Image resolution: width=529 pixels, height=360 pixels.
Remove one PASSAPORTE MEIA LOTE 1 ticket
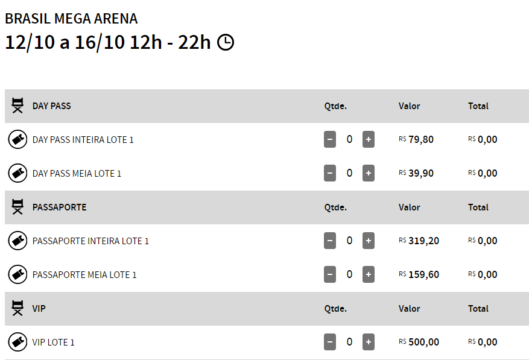click(x=330, y=274)
